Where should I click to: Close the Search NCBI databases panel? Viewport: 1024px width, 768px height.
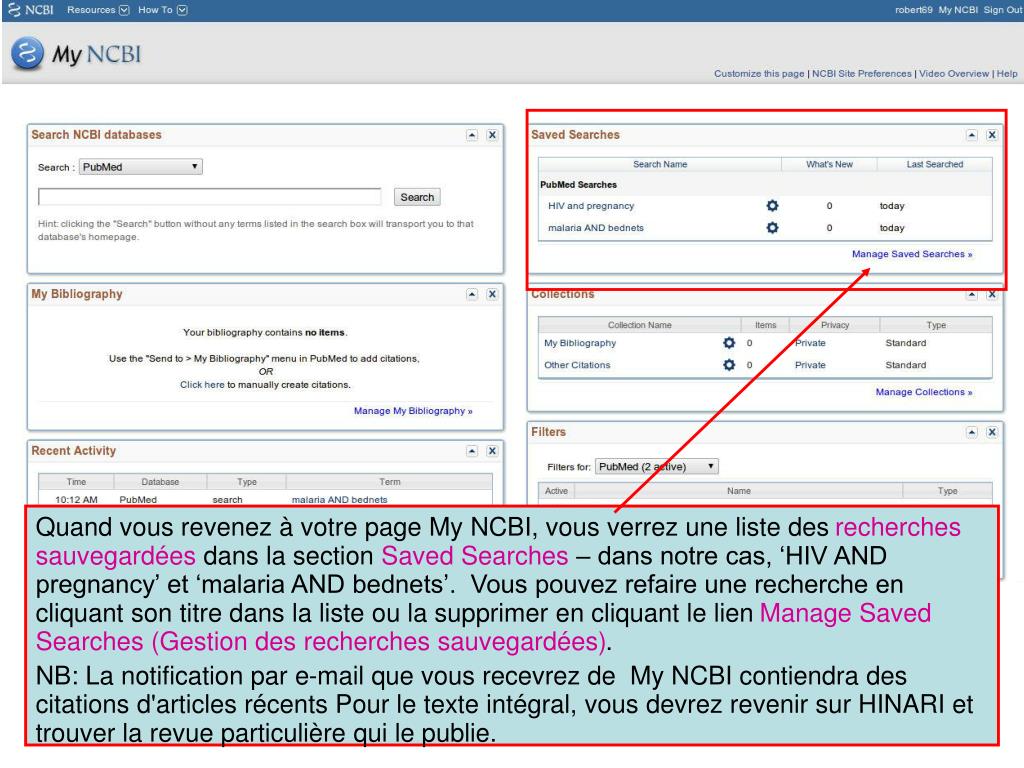[492, 135]
